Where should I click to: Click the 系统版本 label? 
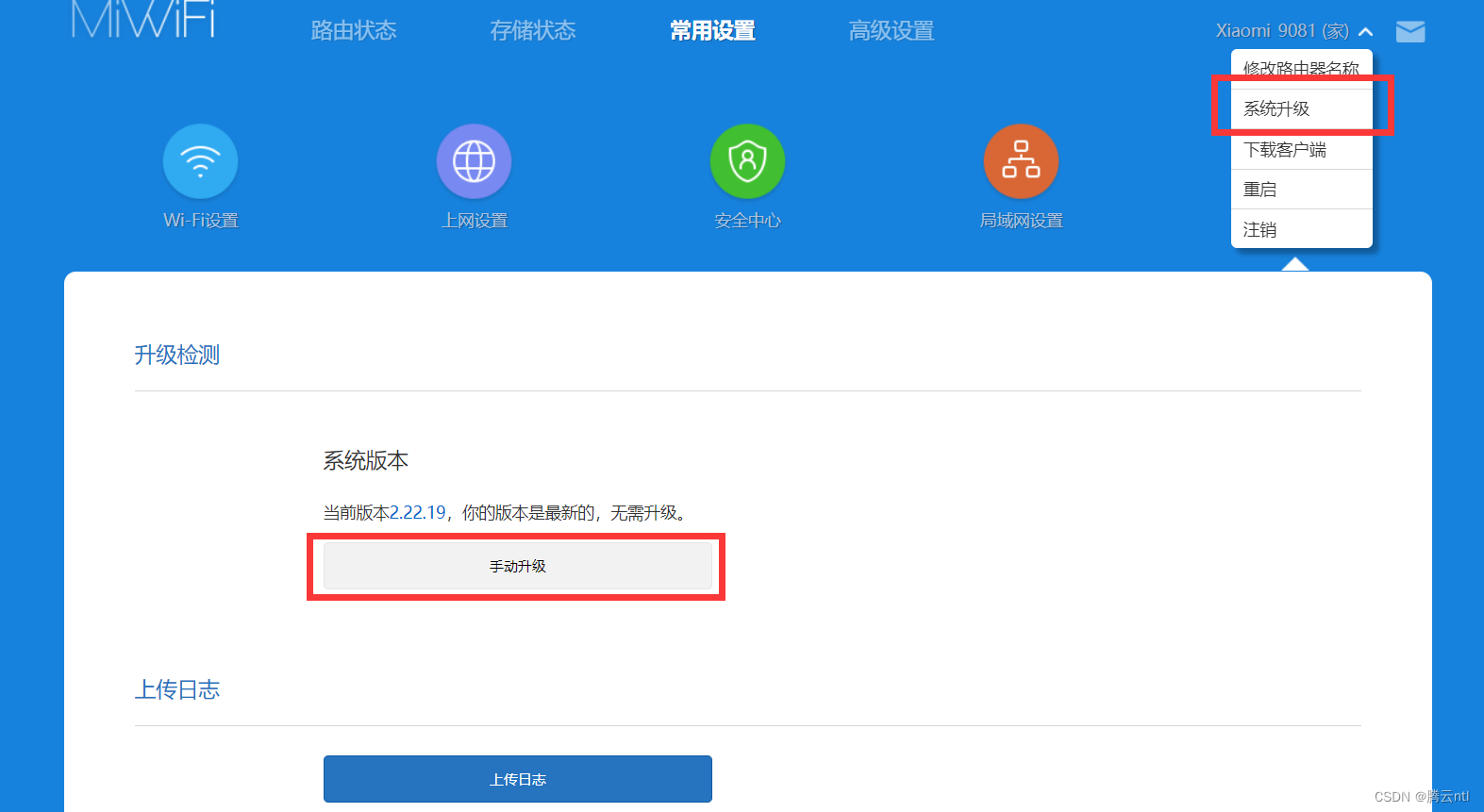tap(366, 460)
